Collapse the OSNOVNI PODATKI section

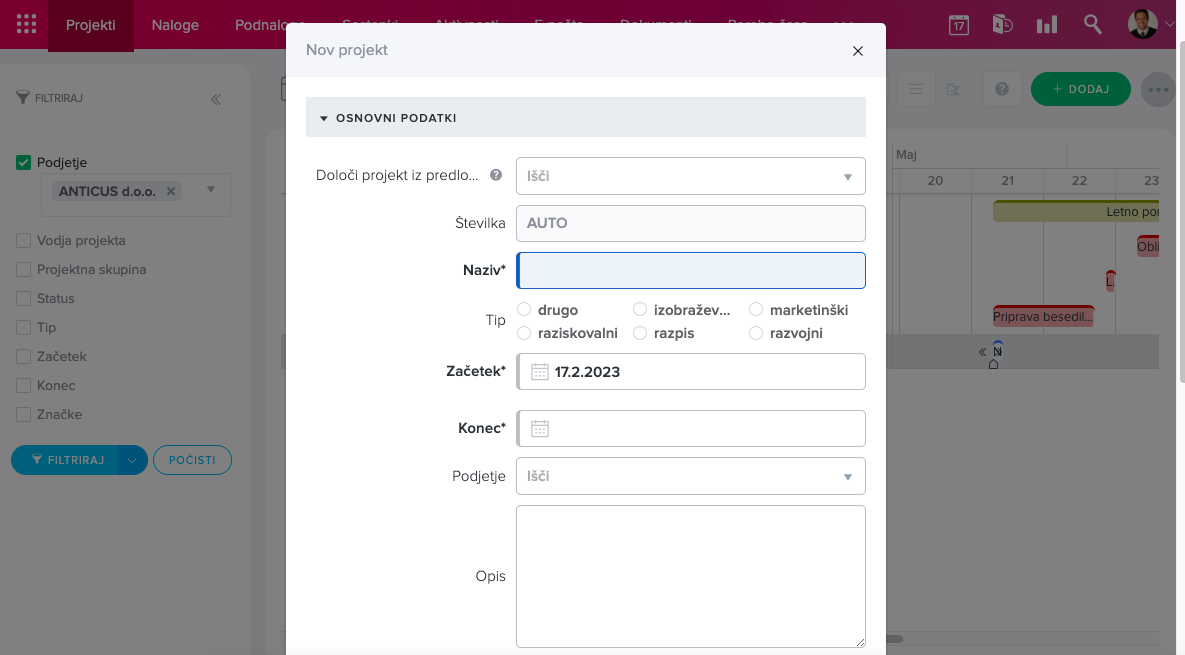pyautogui.click(x=324, y=118)
